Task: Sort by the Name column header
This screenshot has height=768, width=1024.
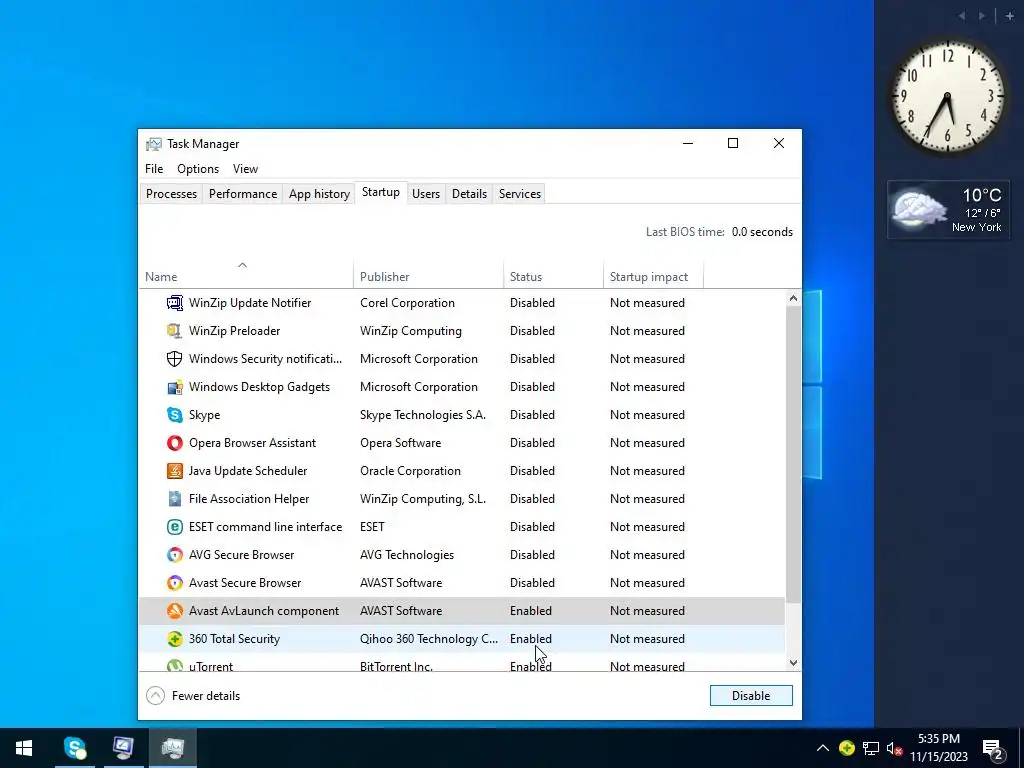Action: click(246, 276)
